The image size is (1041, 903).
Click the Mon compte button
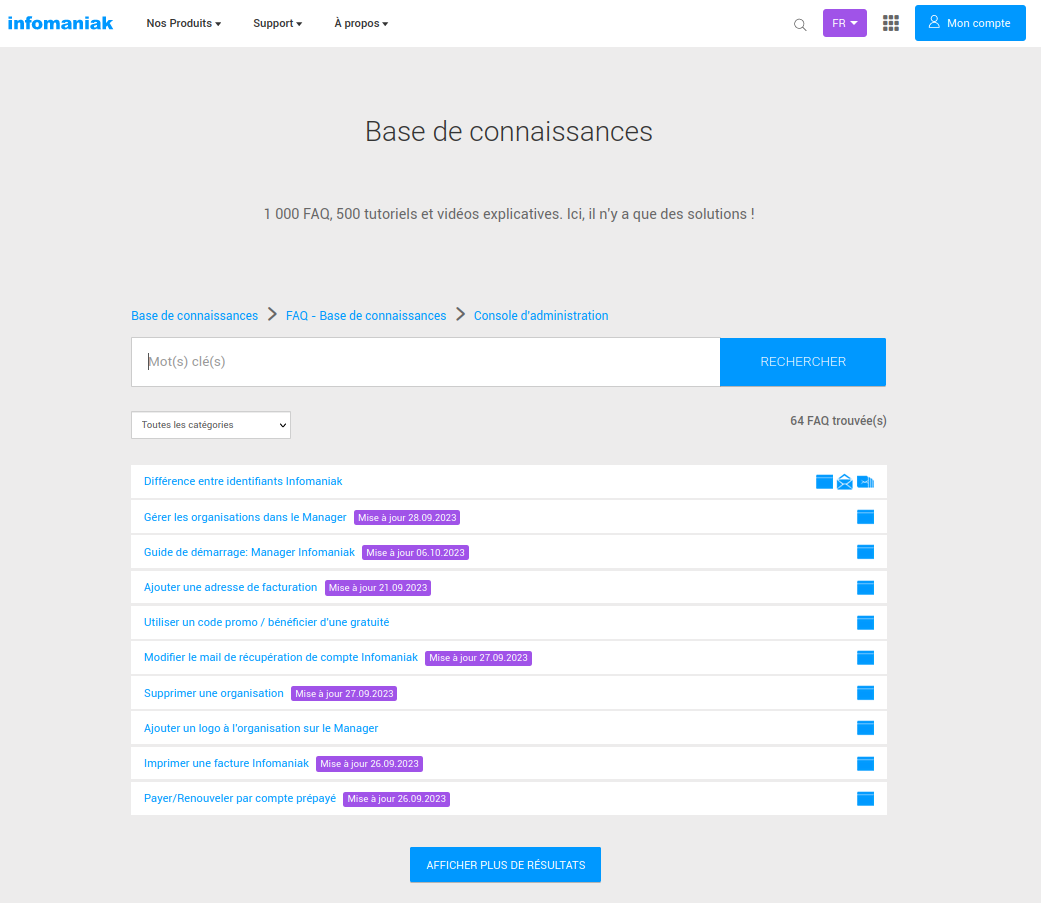coord(970,23)
